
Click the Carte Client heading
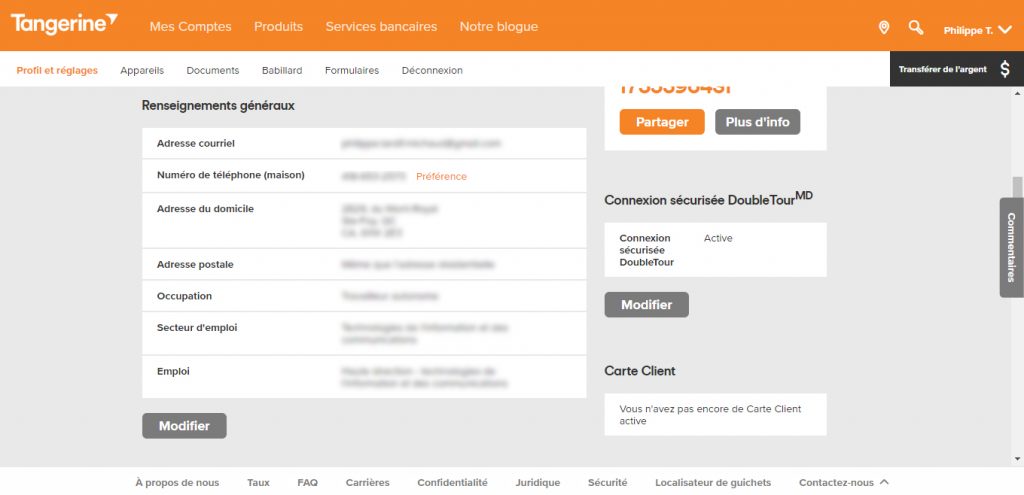point(640,371)
